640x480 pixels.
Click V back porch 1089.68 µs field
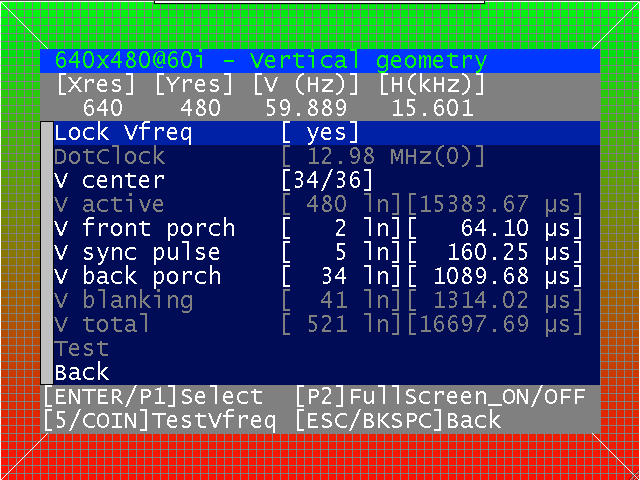point(495,277)
